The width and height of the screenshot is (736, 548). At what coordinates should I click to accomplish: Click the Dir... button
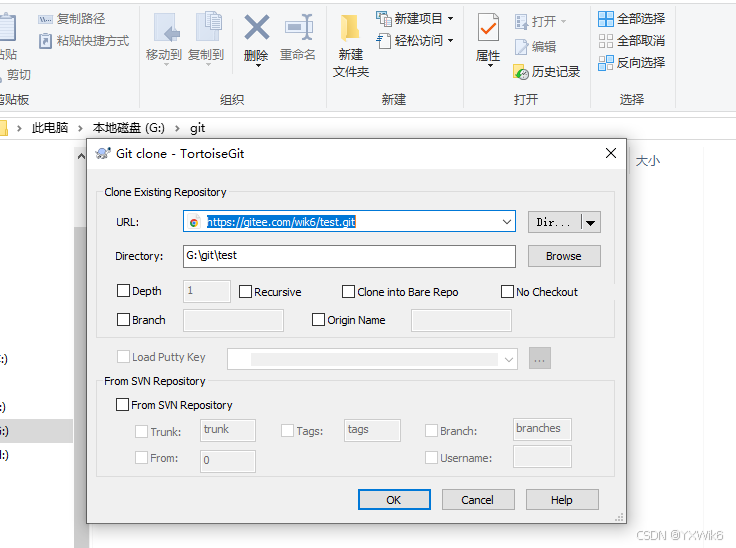coord(554,222)
